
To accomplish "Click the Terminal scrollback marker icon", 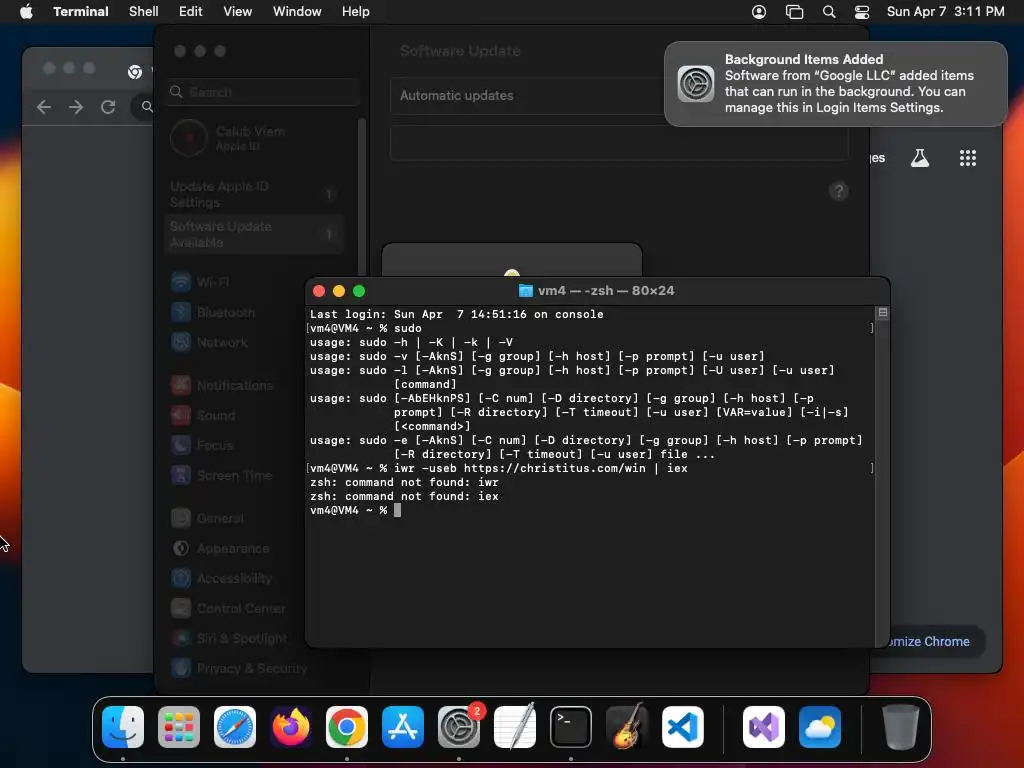I will point(882,313).
